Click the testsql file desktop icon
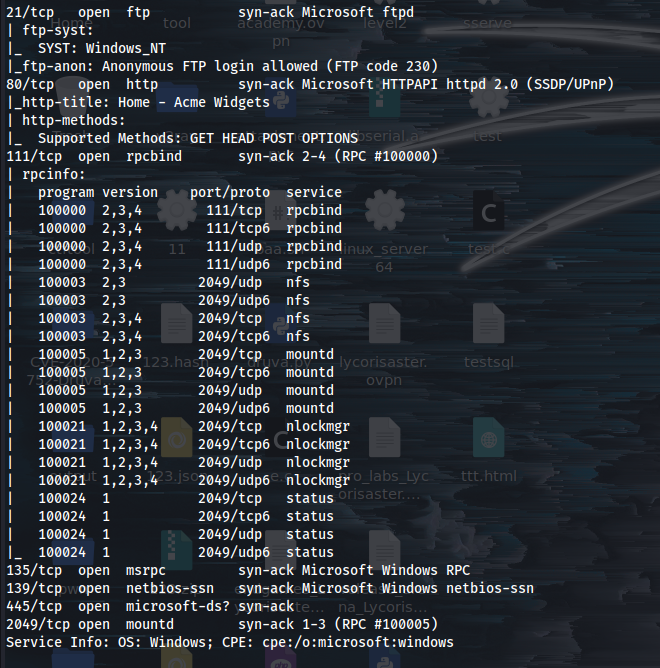The image size is (660, 668). pyautogui.click(x=488, y=323)
